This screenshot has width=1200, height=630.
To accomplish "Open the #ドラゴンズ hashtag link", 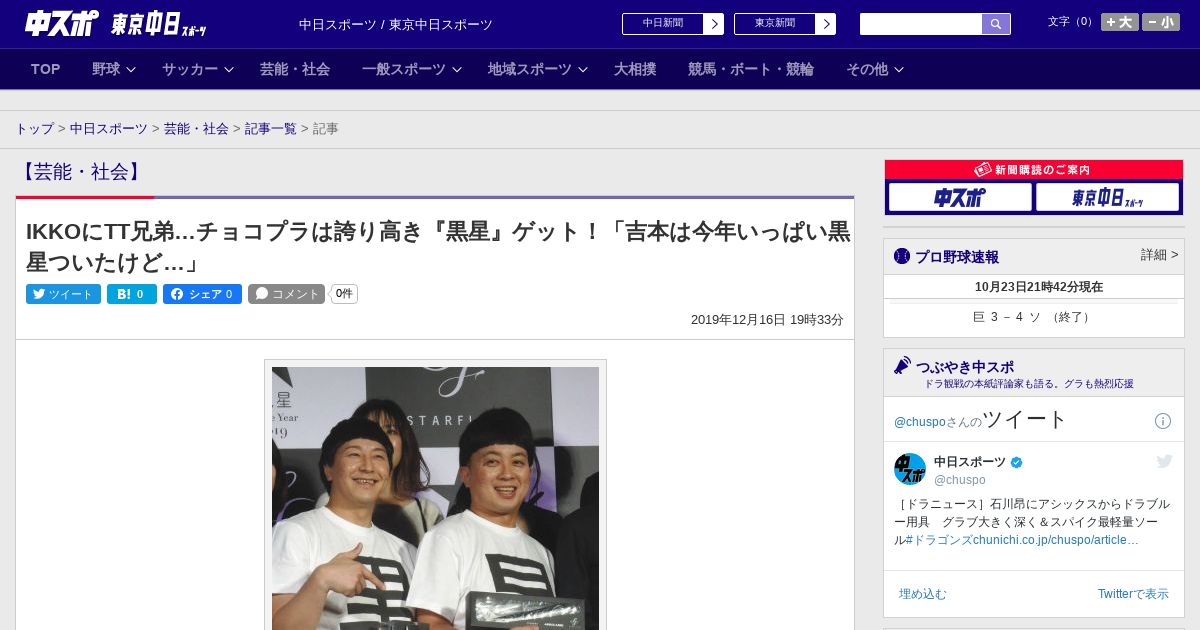I will 939,540.
